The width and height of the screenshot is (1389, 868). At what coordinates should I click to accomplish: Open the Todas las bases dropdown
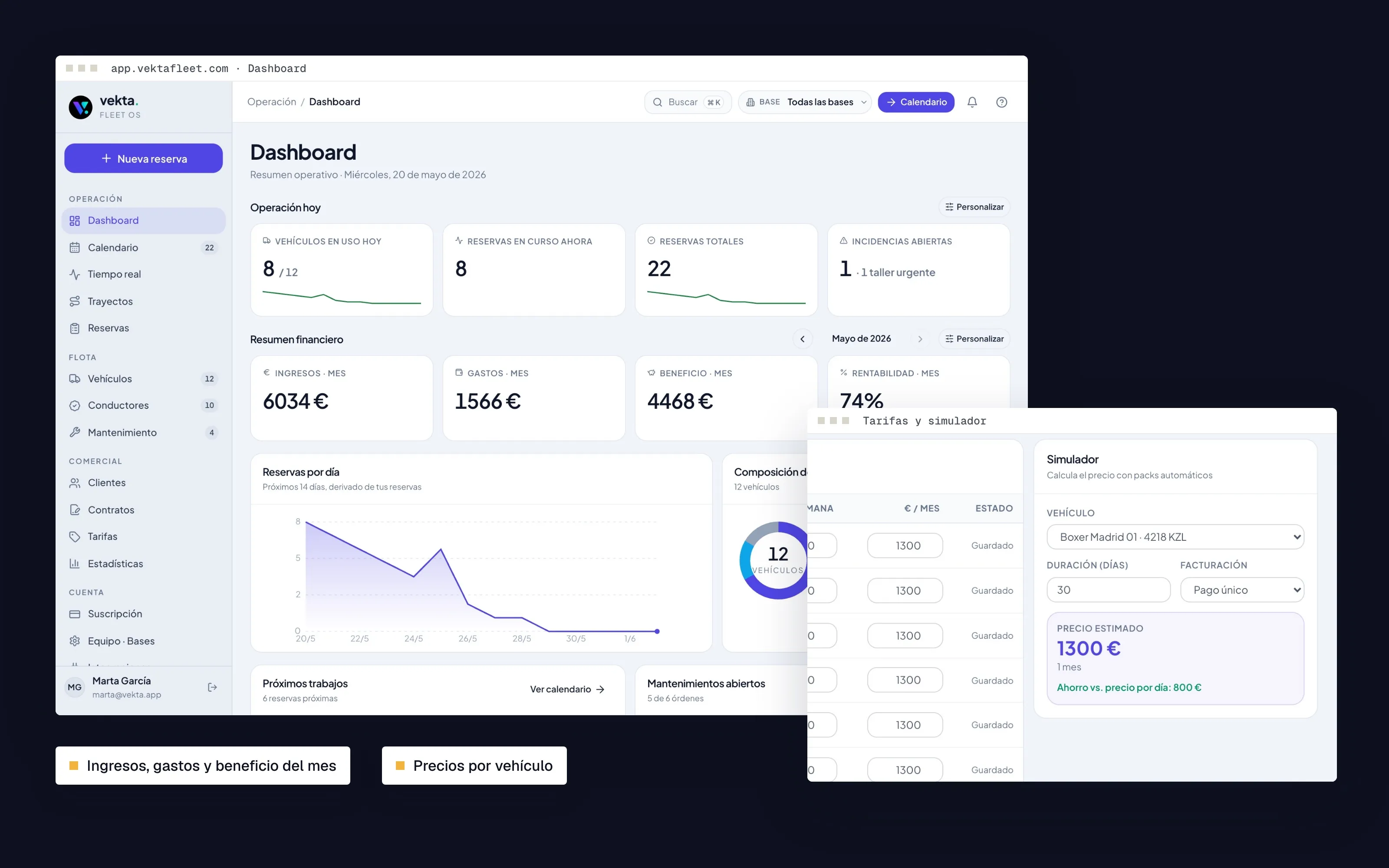[805, 102]
